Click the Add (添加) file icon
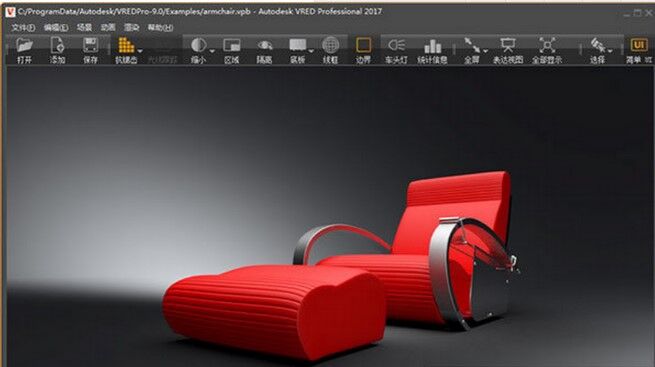This screenshot has height=367, width=655. [57, 45]
